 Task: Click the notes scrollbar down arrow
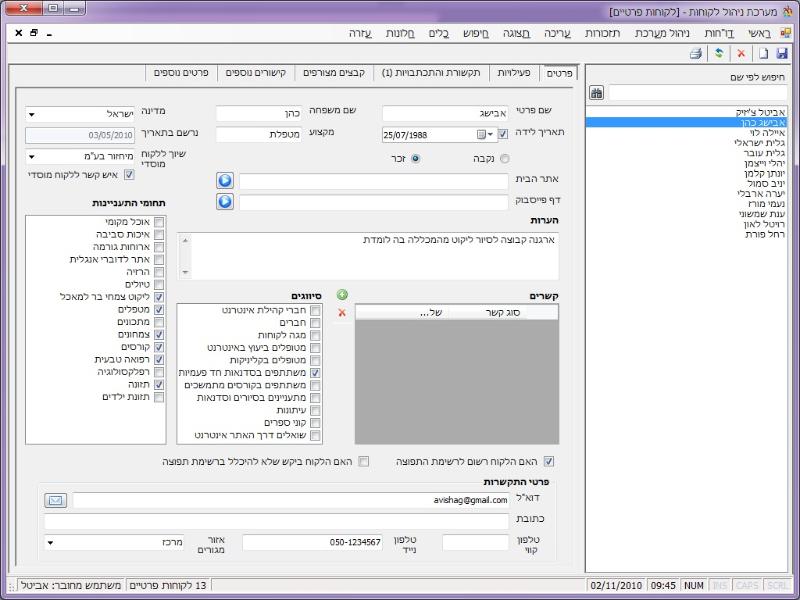coord(185,272)
